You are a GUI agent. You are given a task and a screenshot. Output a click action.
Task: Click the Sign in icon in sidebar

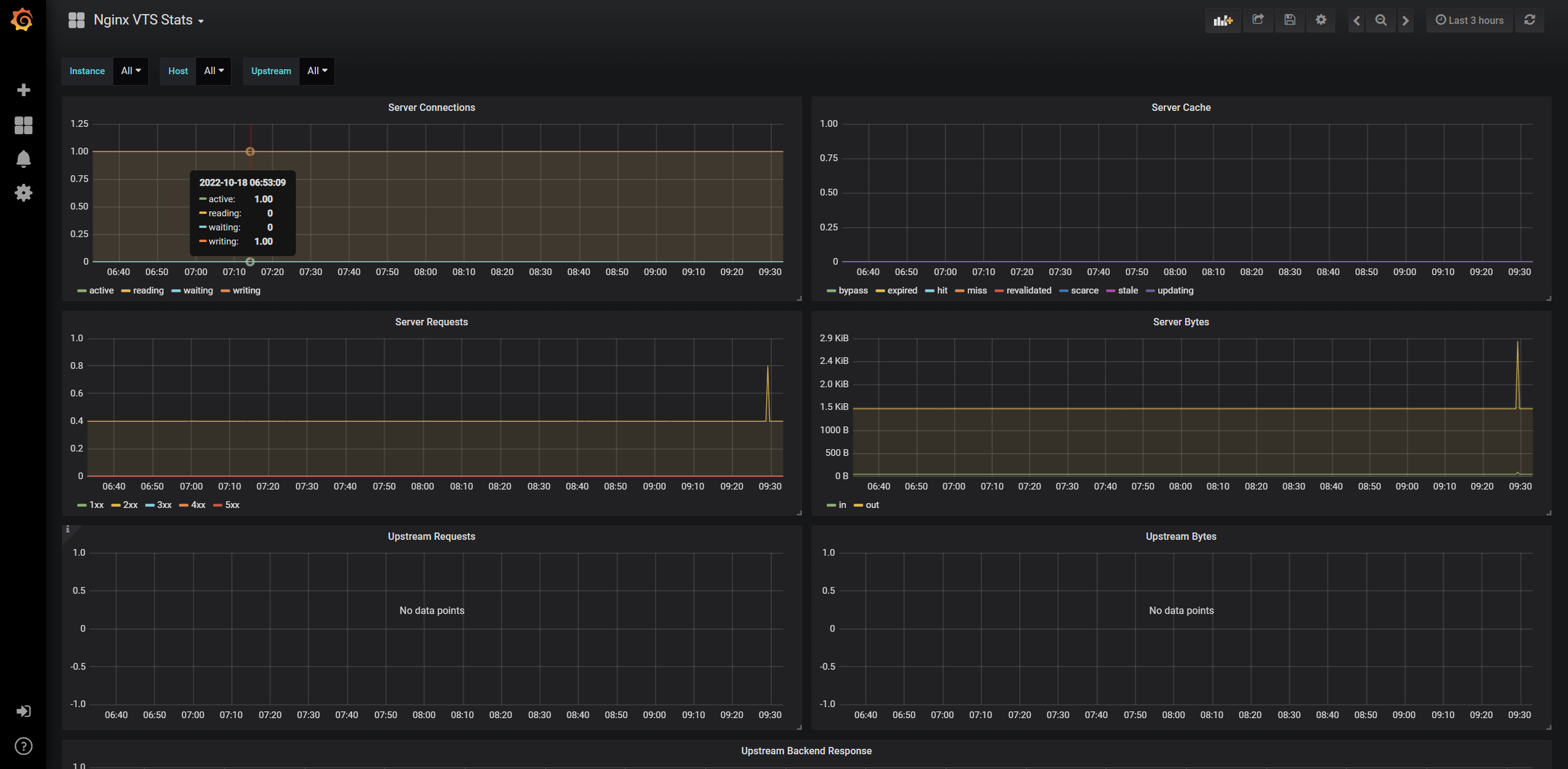(x=23, y=711)
